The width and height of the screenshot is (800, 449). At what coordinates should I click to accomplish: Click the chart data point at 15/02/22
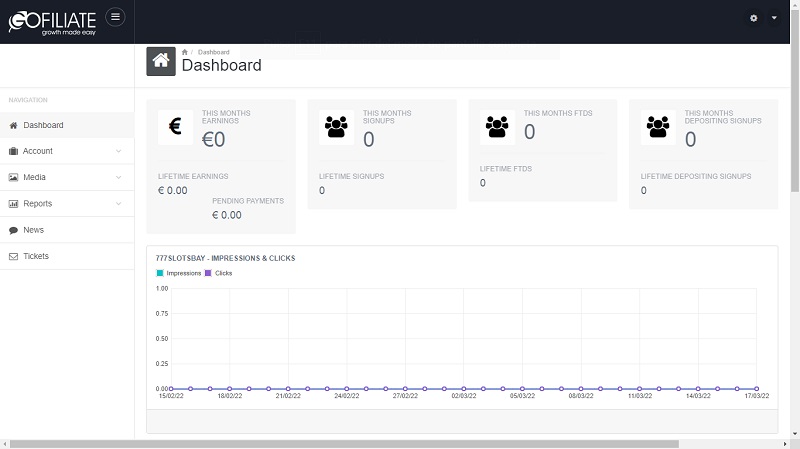click(x=171, y=389)
